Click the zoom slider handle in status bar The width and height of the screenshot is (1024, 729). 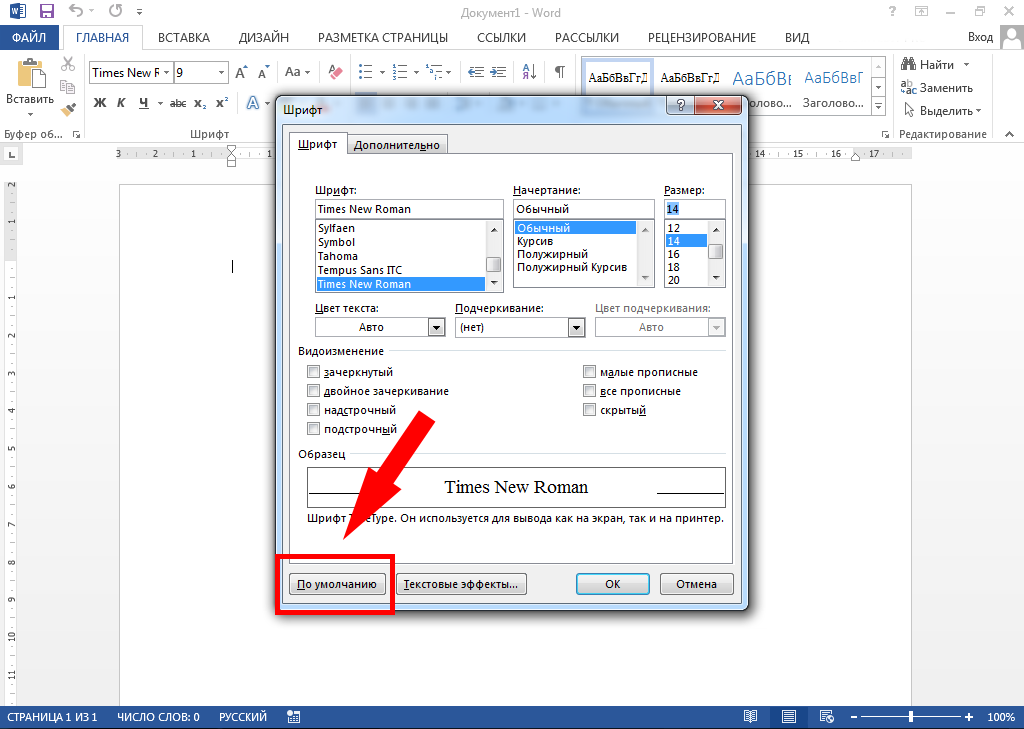pos(910,717)
